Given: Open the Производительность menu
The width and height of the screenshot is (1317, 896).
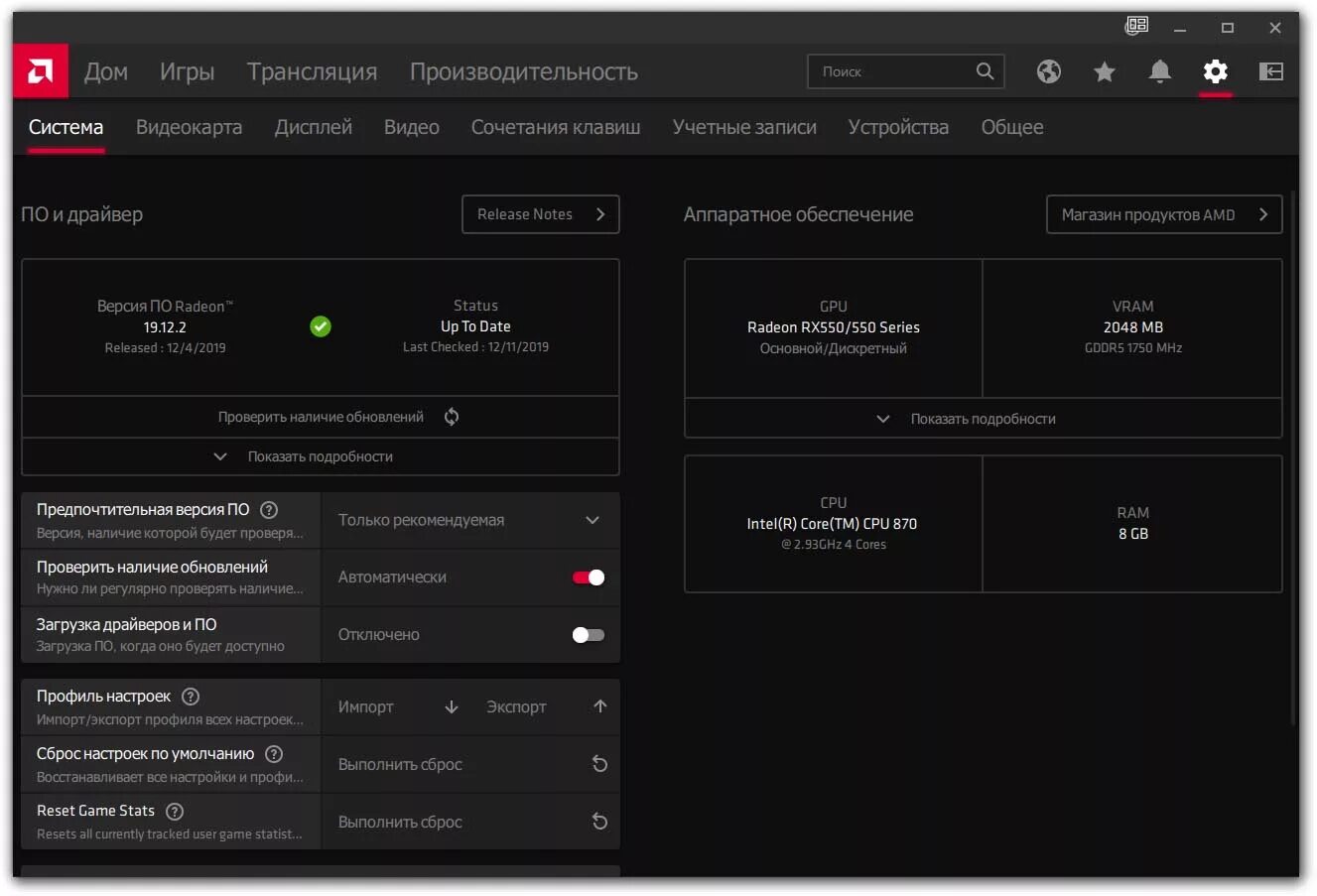Looking at the screenshot, I should (523, 71).
